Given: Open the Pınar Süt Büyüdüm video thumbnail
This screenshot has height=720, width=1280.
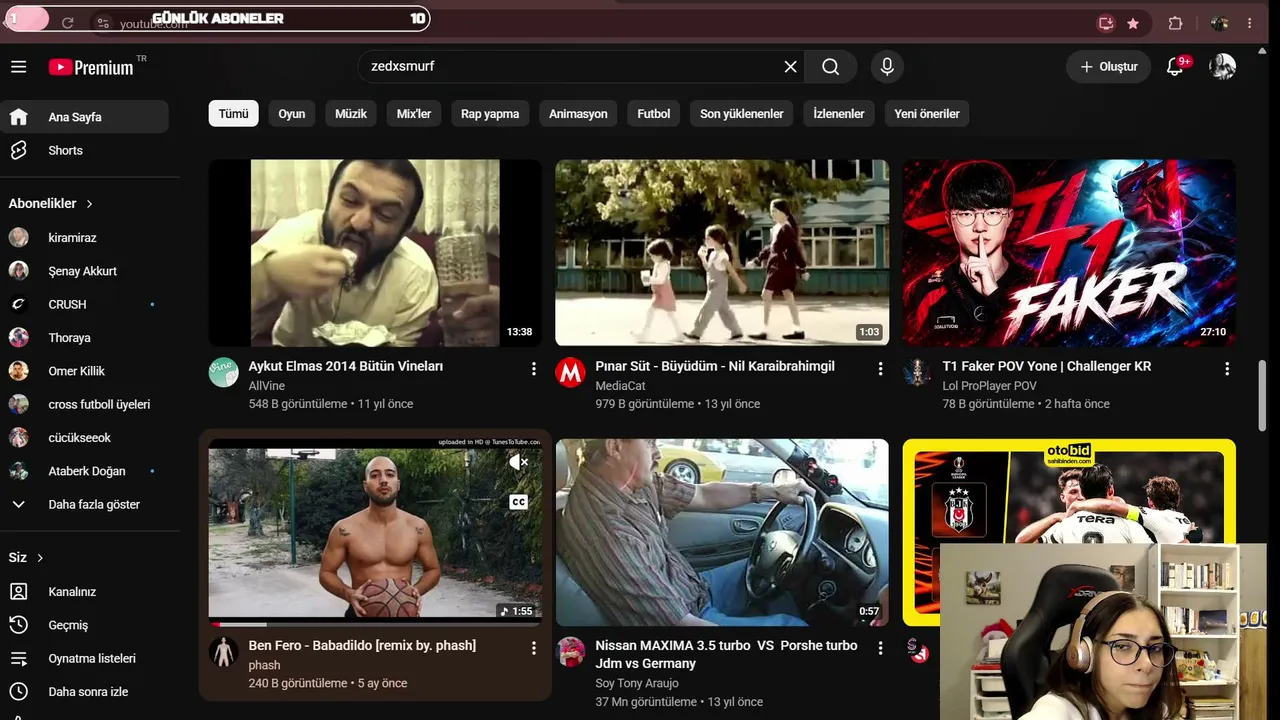Looking at the screenshot, I should (x=722, y=253).
